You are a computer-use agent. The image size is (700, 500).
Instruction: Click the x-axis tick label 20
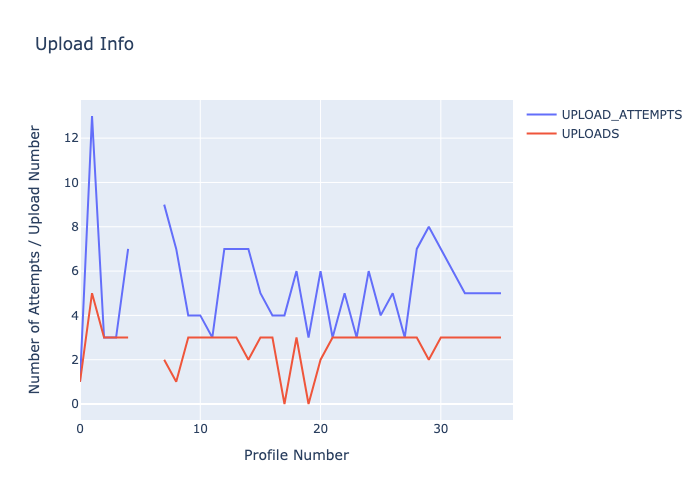[x=320, y=429]
